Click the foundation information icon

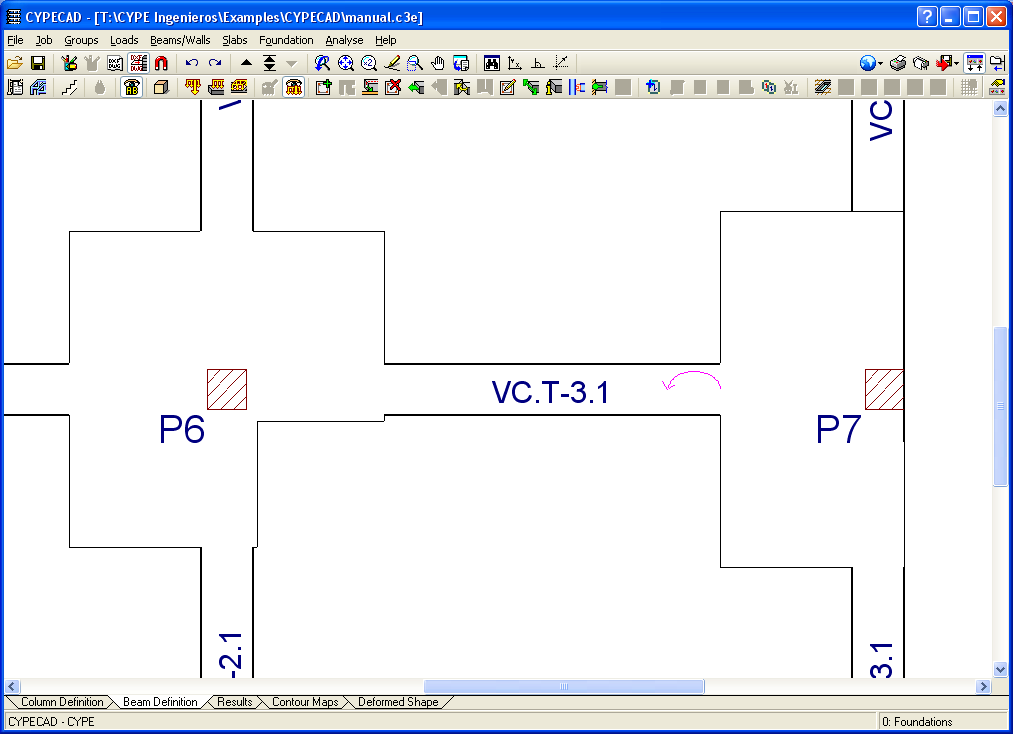pos(554,87)
